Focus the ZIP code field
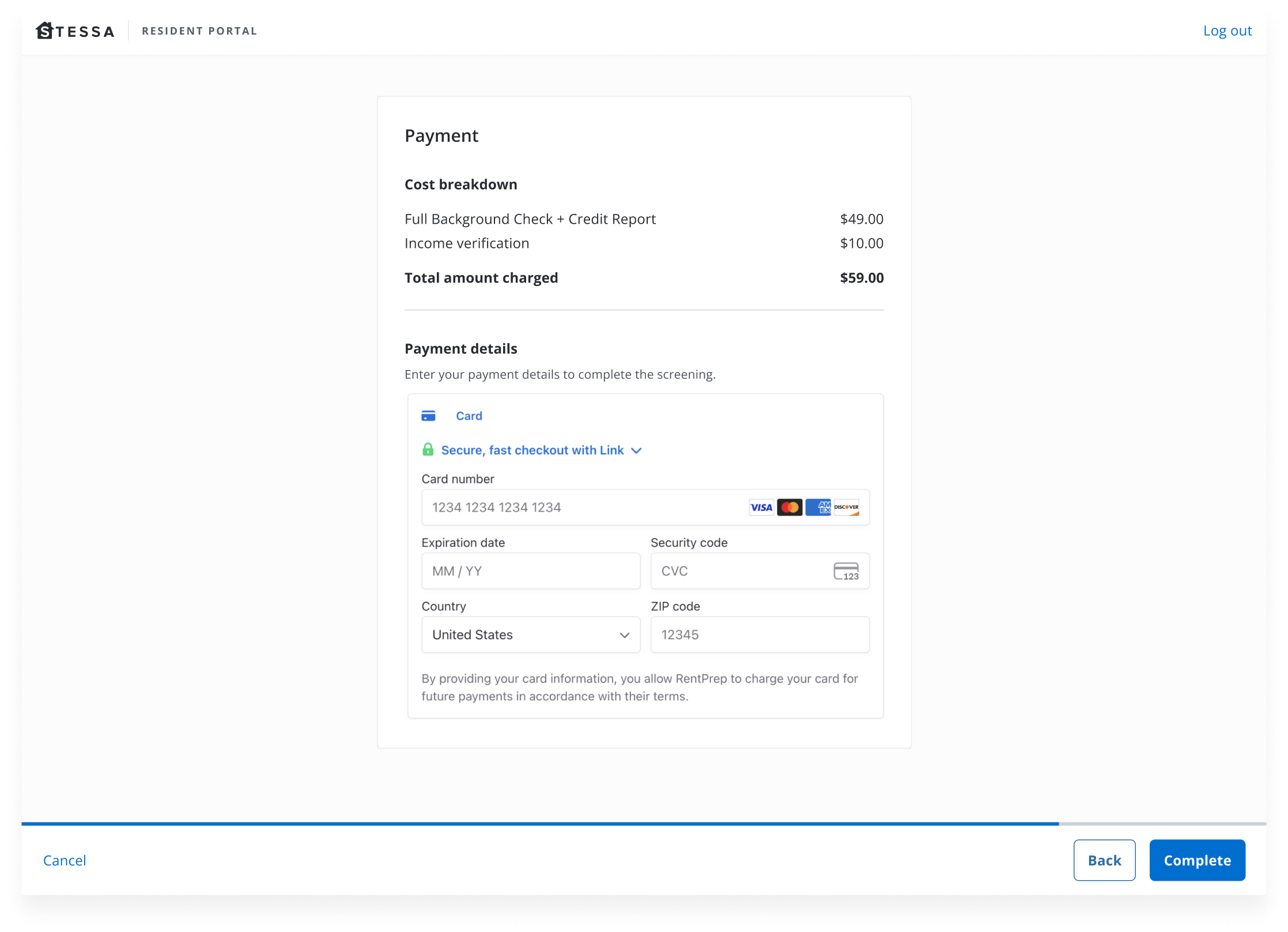 (x=760, y=635)
